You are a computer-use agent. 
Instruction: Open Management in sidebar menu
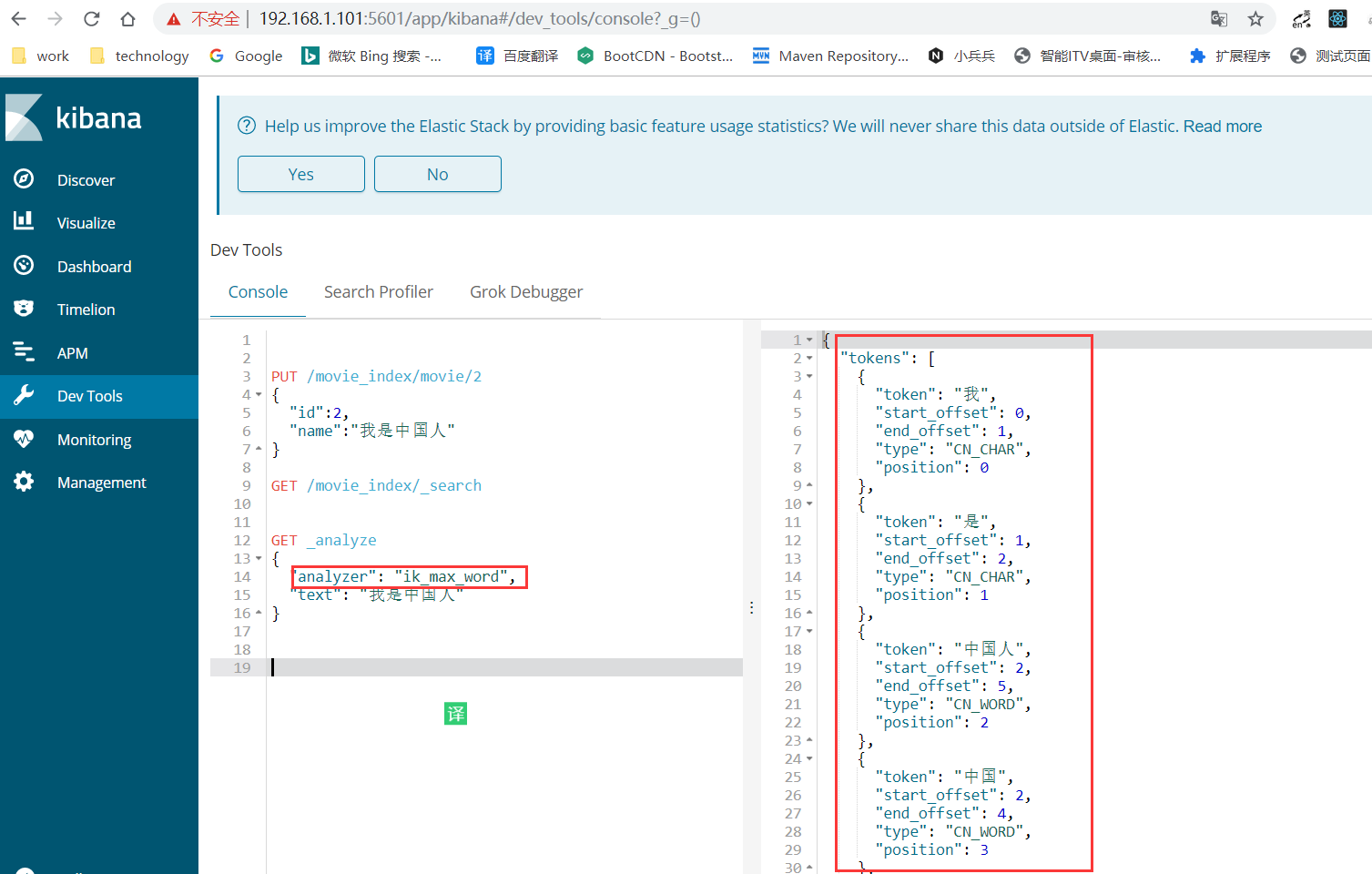(x=101, y=483)
